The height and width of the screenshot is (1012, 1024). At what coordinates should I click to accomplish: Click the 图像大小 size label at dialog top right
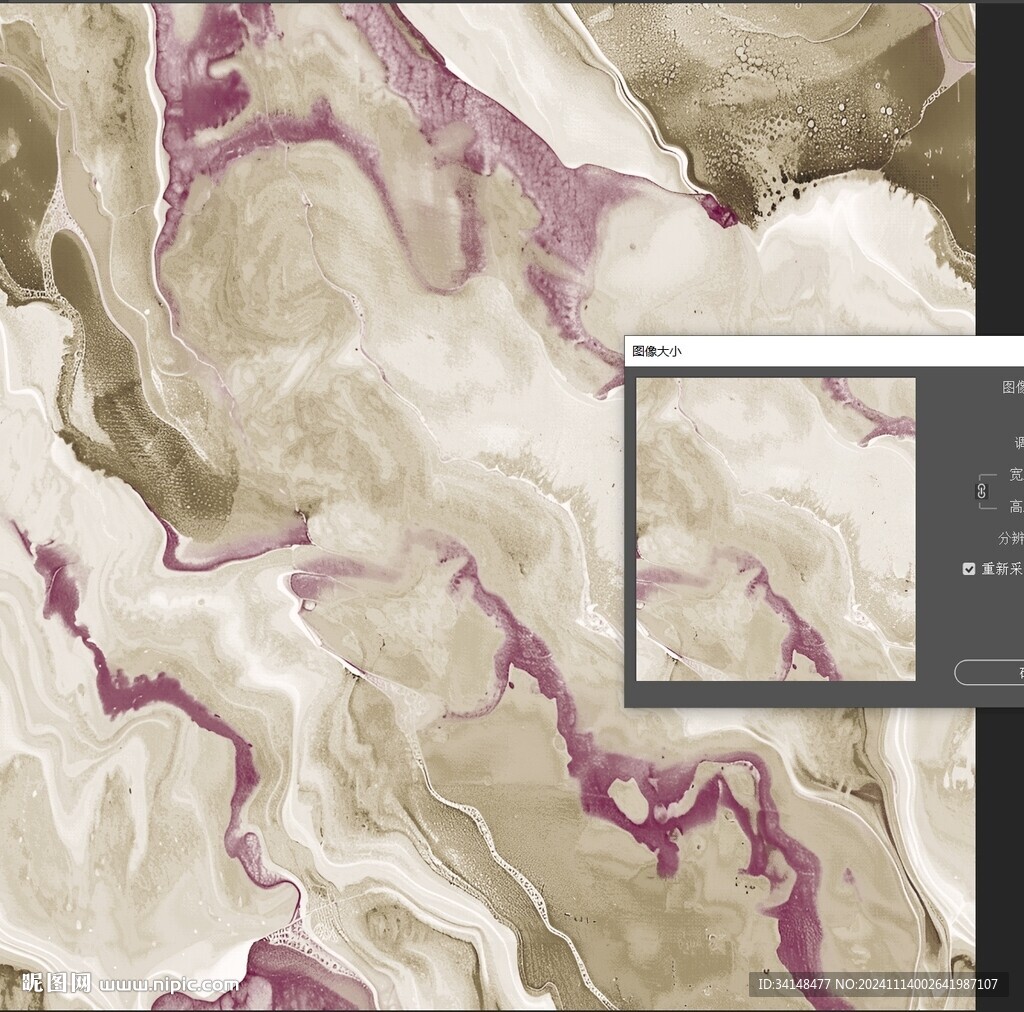[x=1012, y=387]
